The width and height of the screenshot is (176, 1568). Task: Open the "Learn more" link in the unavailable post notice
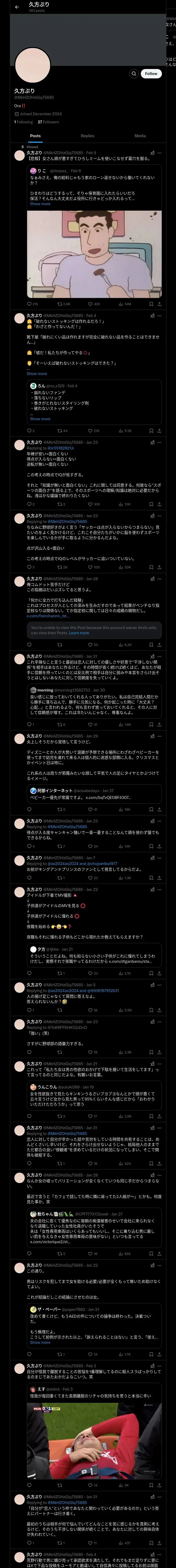[79, 633]
